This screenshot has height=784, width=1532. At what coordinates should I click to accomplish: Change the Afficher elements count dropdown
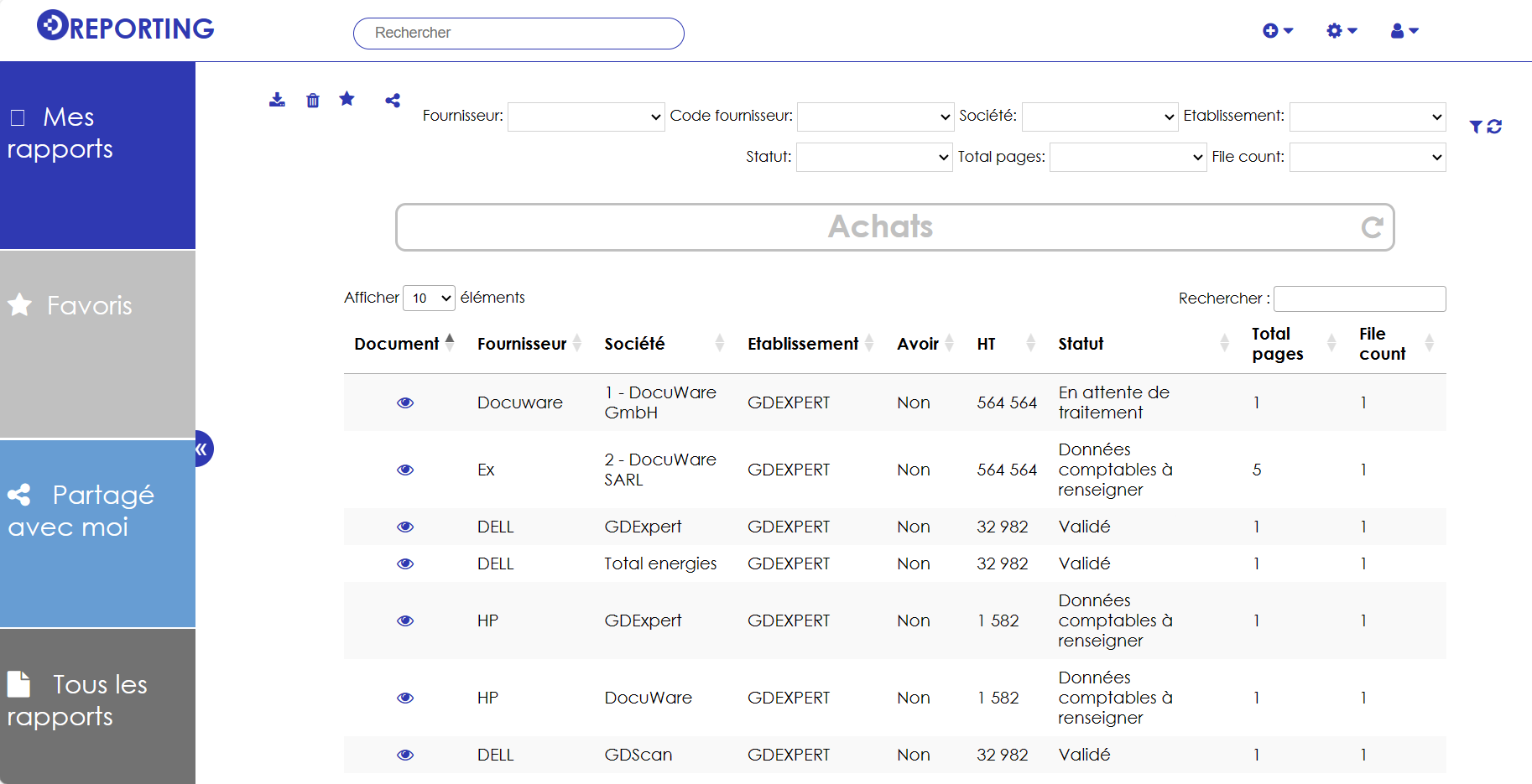[429, 299]
